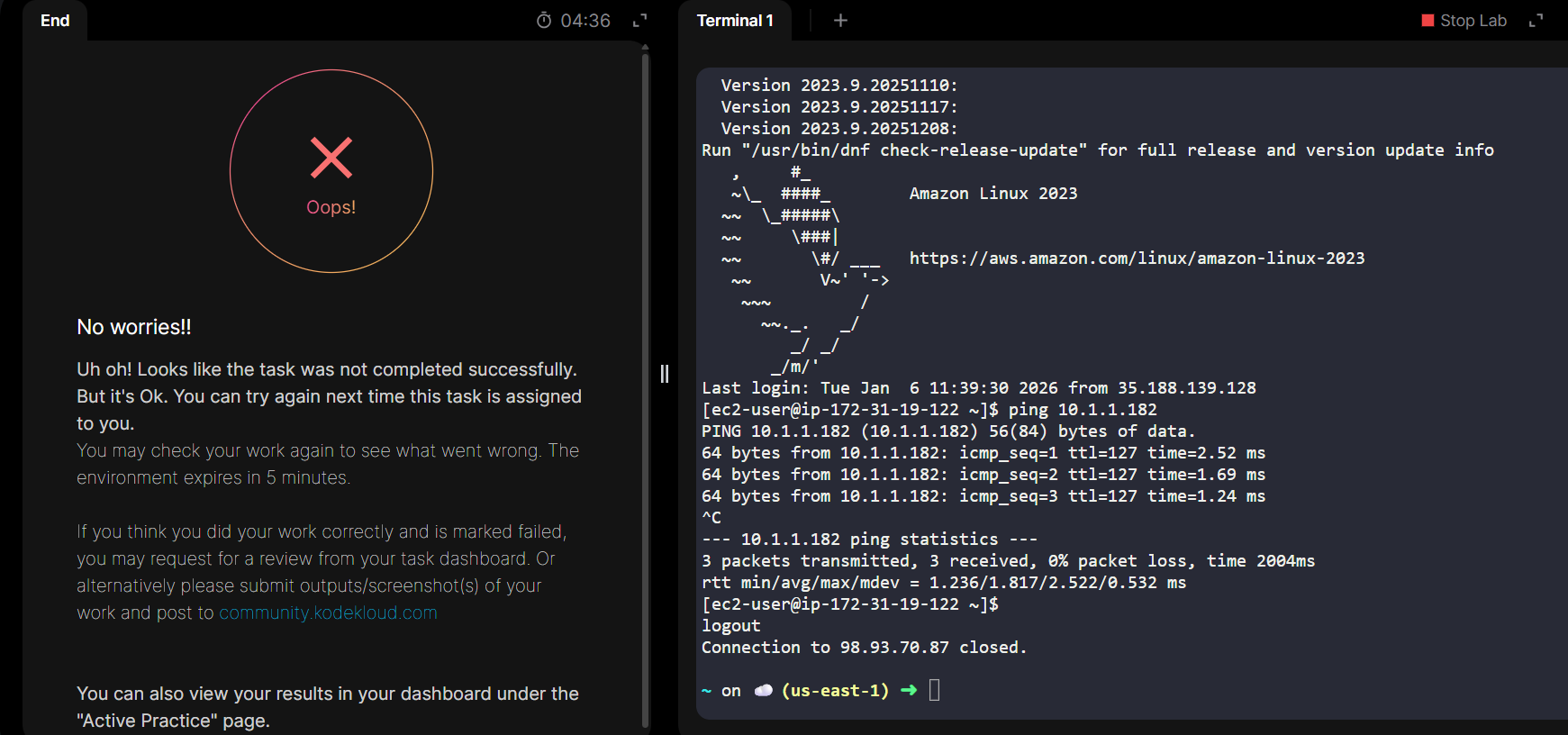Click the task panel vertical scrollbar
The width and height of the screenshot is (1568, 735).
tap(645, 387)
